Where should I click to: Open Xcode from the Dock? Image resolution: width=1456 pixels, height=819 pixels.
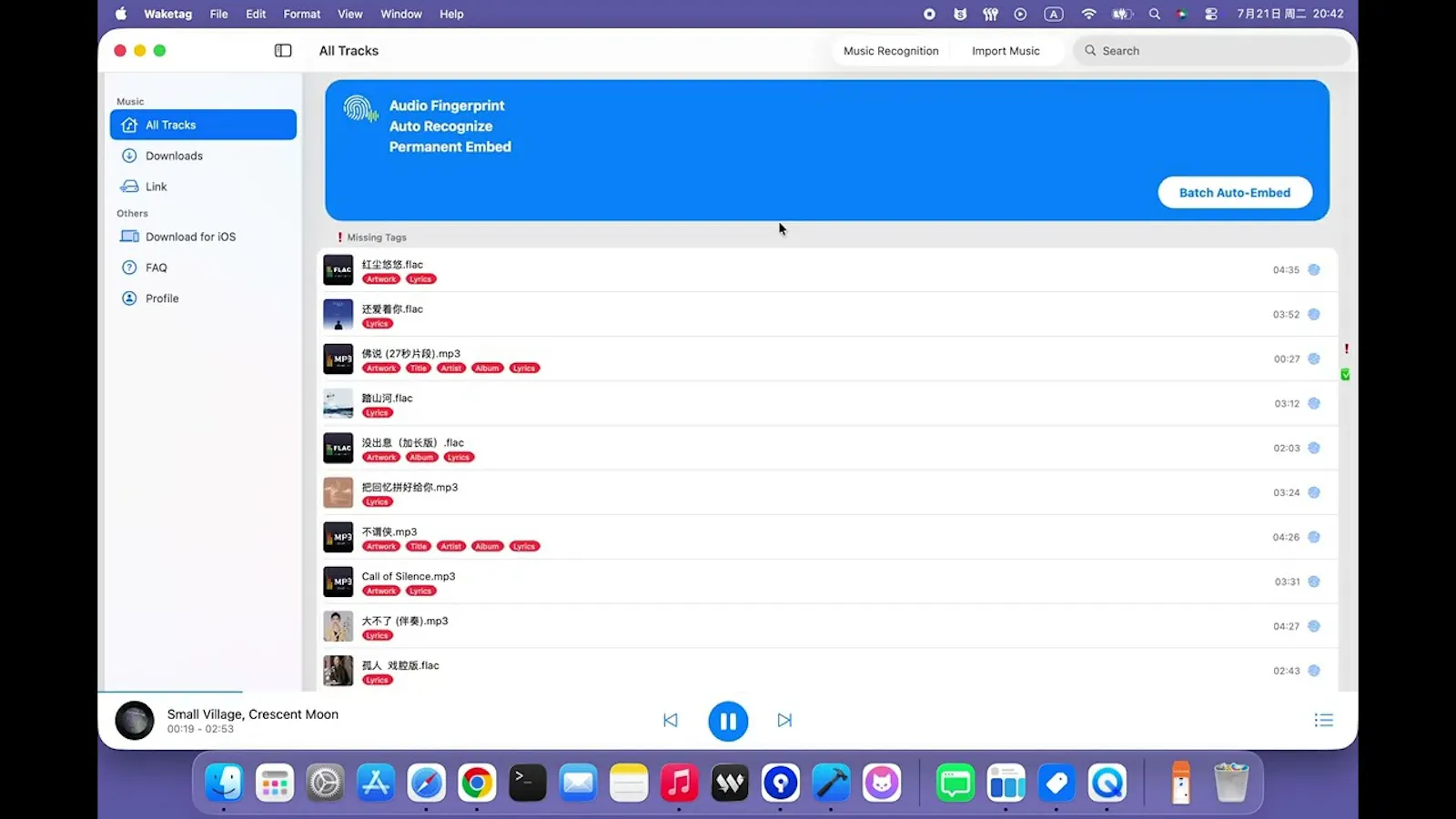pyautogui.click(x=831, y=783)
